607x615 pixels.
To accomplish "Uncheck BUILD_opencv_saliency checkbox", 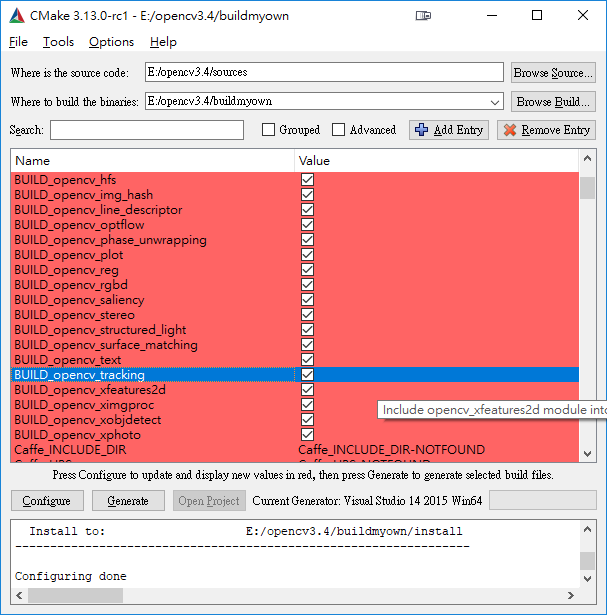I will click(307, 300).
